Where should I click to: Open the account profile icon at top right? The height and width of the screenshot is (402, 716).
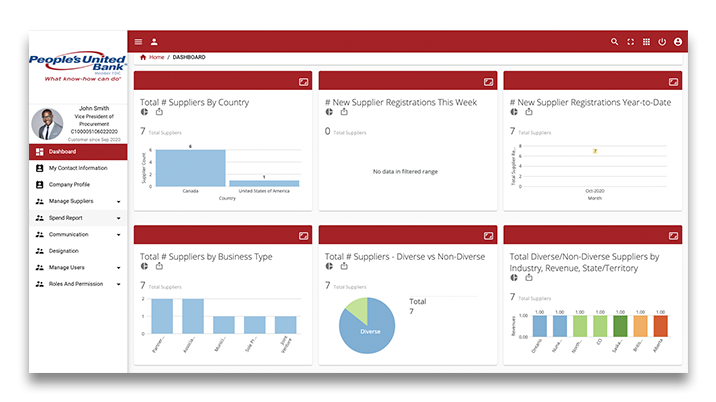(678, 42)
